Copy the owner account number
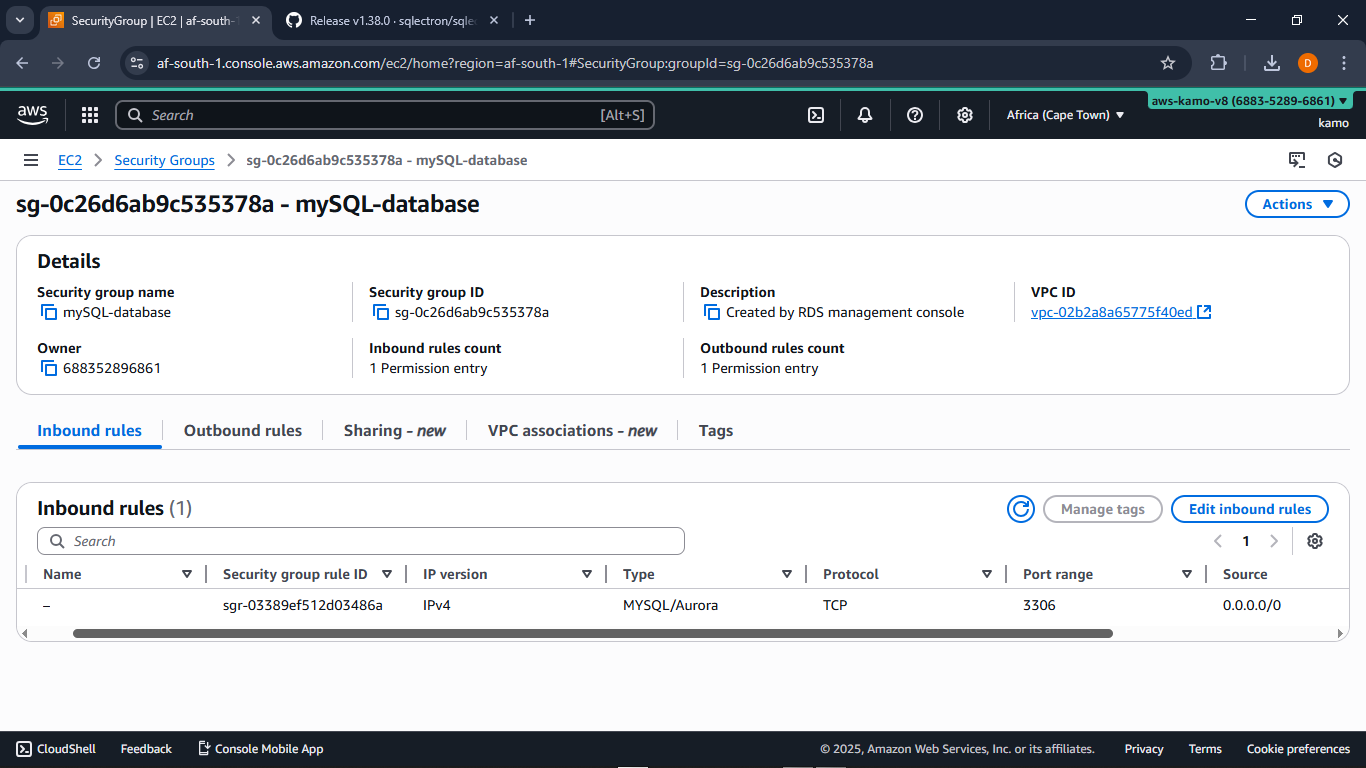Image resolution: width=1366 pixels, height=768 pixels. pos(48,368)
